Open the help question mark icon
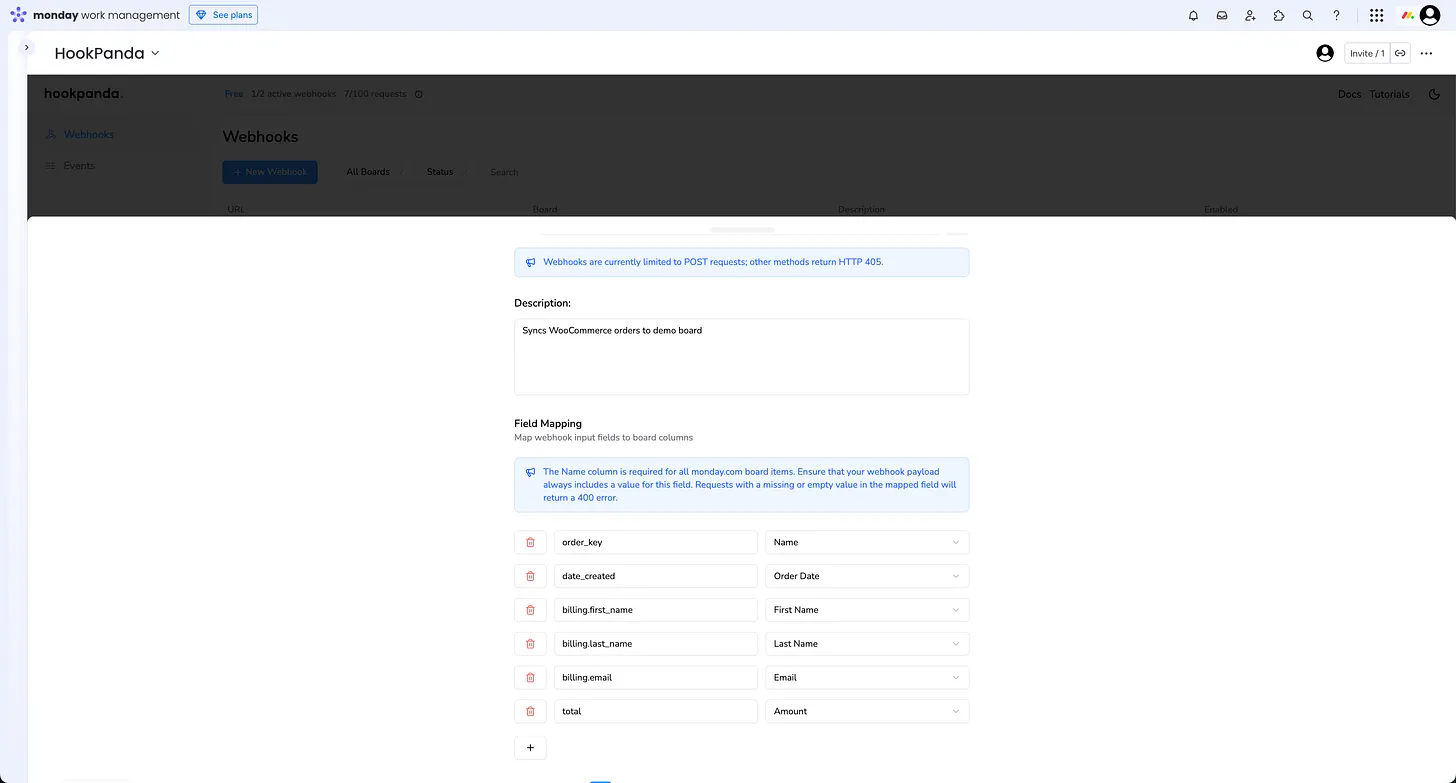This screenshot has height=783, width=1456. click(x=1336, y=15)
